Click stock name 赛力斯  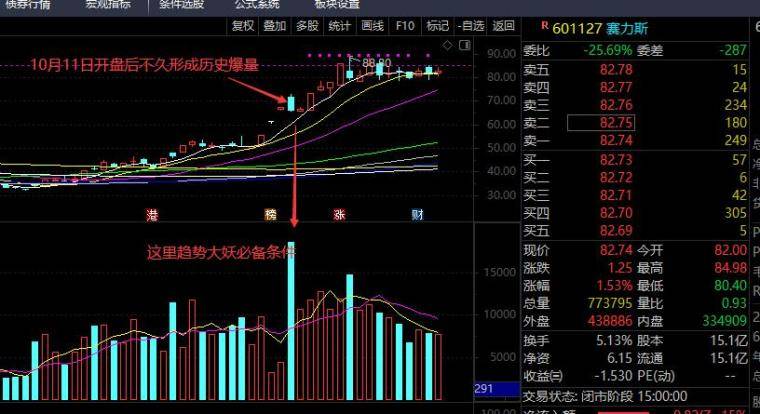tap(627, 29)
